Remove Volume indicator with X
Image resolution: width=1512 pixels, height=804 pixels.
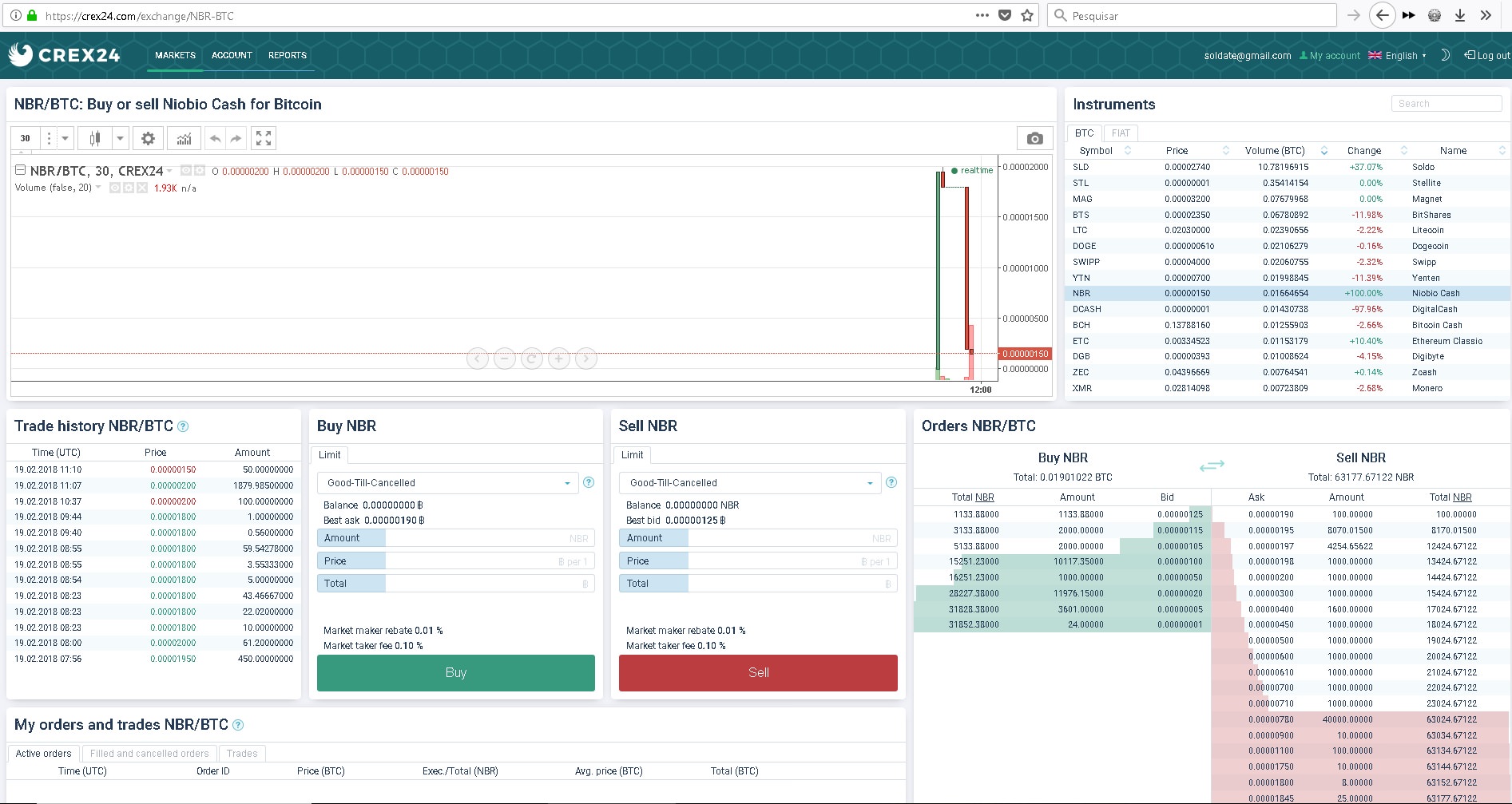tap(142, 188)
